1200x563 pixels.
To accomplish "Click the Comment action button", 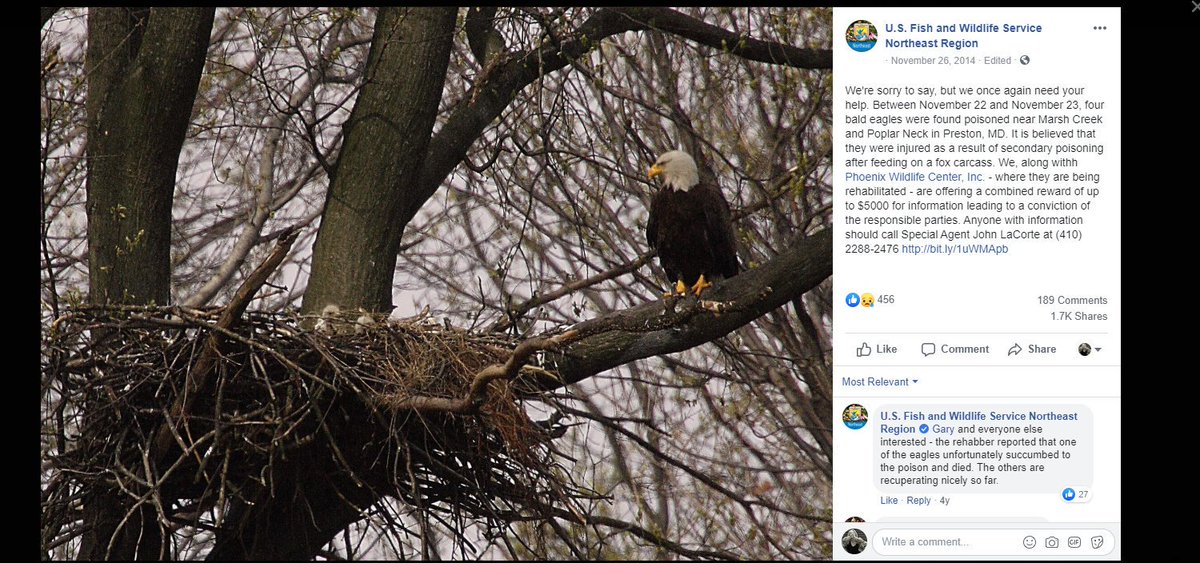I will 955,349.
